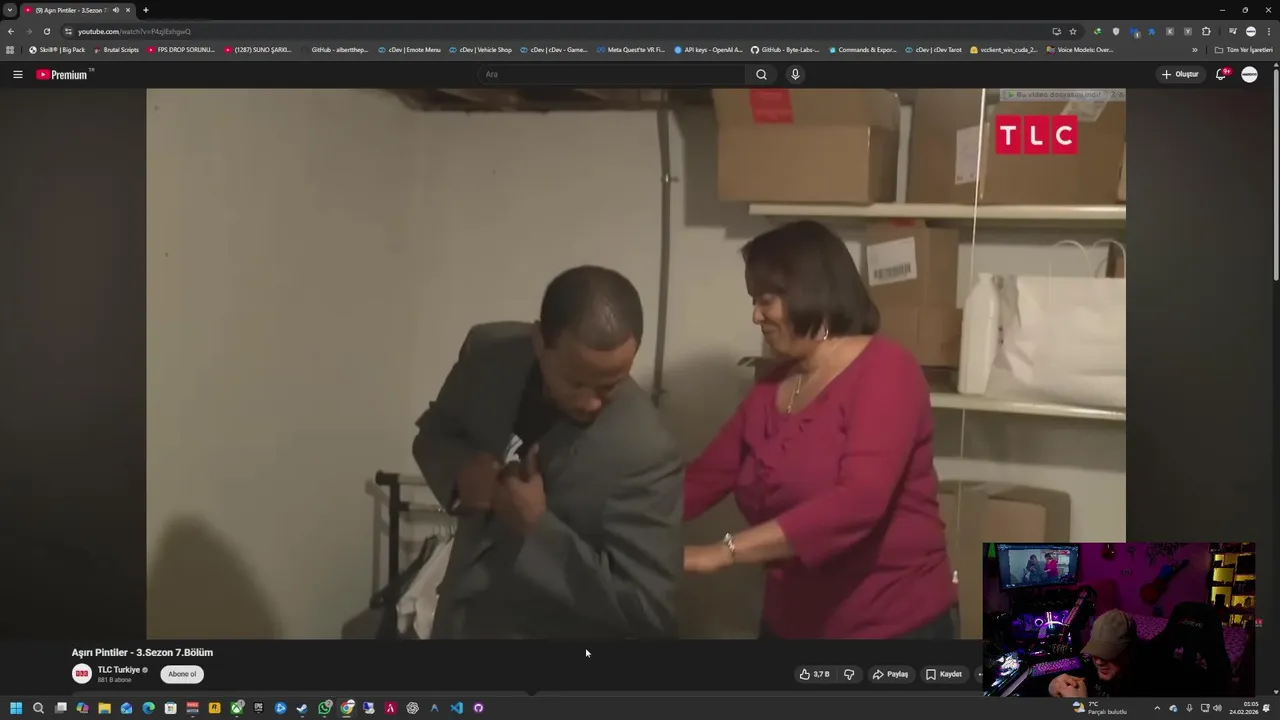Click the video player to pause
The image size is (1280, 720).
coord(636,363)
